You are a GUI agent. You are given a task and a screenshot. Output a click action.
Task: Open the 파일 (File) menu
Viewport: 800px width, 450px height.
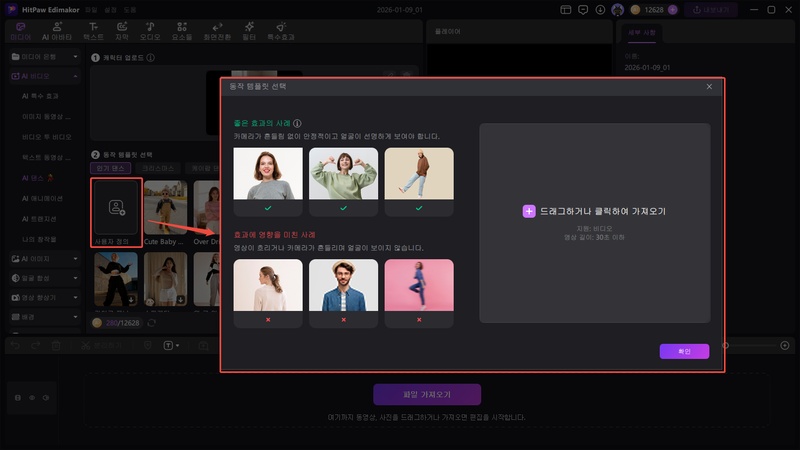[91, 10]
